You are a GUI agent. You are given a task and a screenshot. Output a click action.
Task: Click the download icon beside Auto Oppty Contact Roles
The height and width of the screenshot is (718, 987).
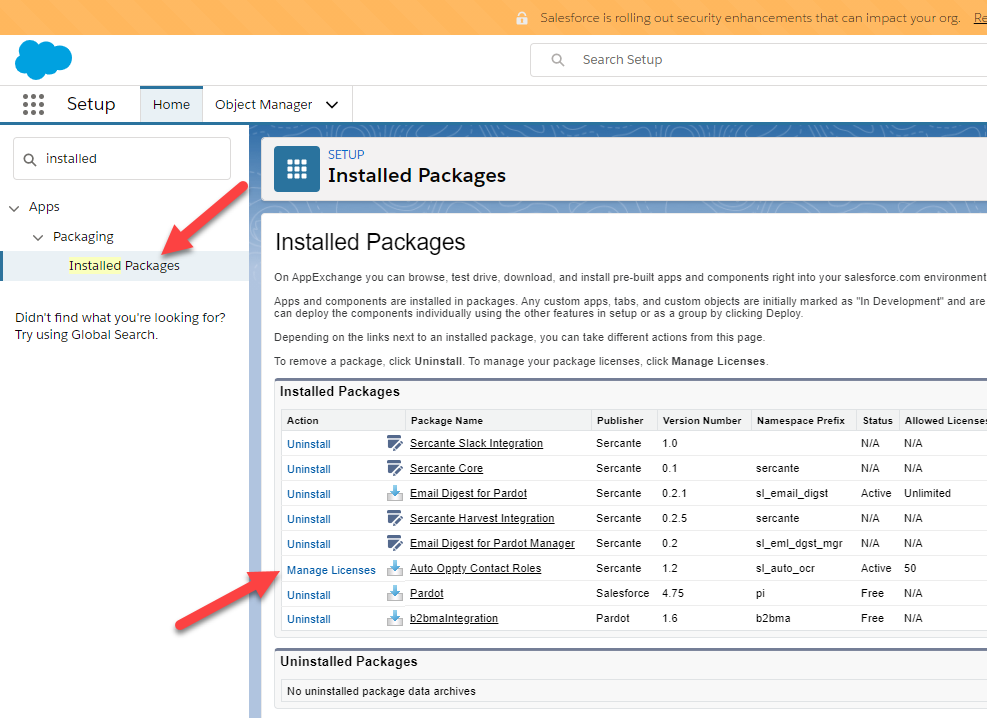click(395, 568)
